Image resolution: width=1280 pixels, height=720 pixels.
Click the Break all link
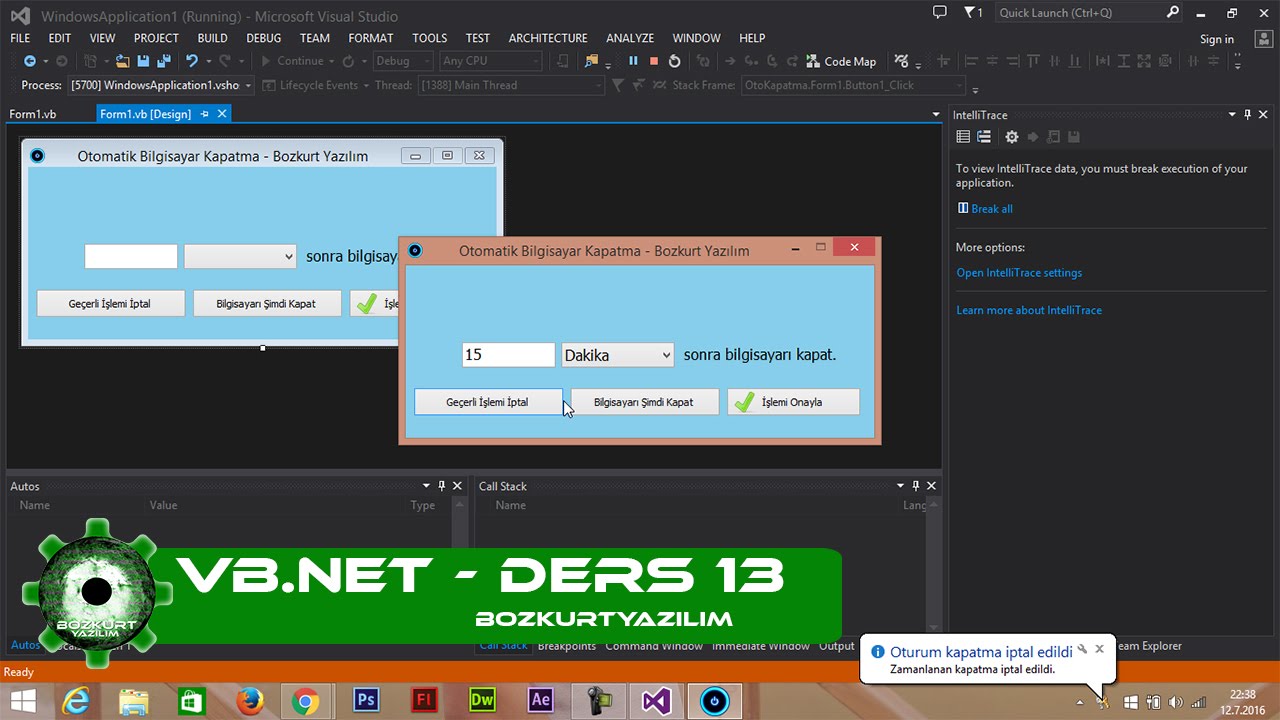[992, 209]
